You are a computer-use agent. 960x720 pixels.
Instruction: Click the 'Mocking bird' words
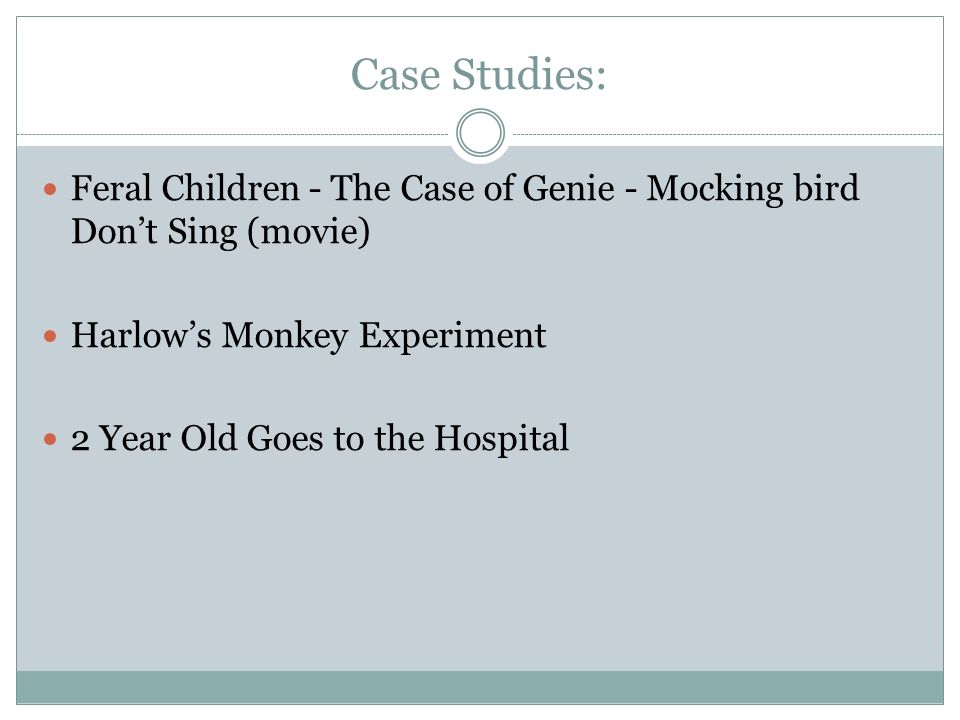click(x=753, y=189)
